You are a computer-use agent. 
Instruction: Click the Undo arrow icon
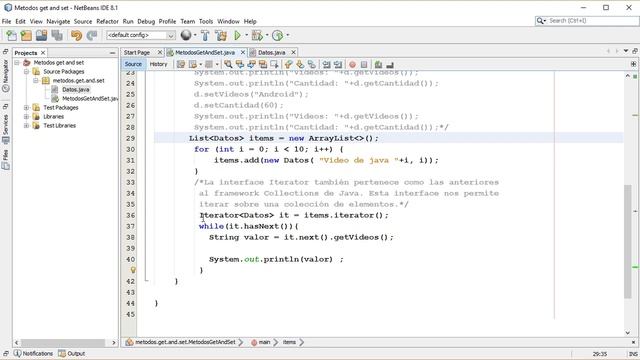click(76, 36)
